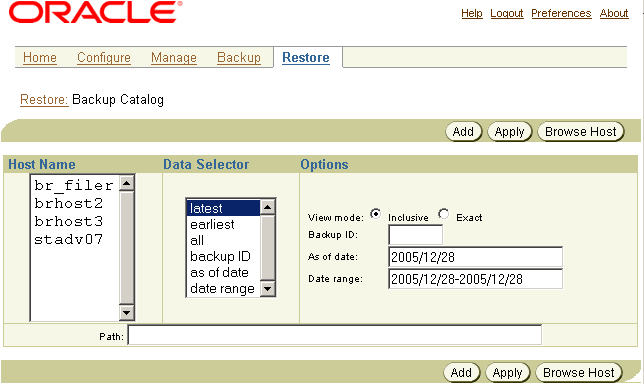The height and width of the screenshot is (384, 644).
Task: Click the As of date field
Action: pyautogui.click(x=475, y=257)
